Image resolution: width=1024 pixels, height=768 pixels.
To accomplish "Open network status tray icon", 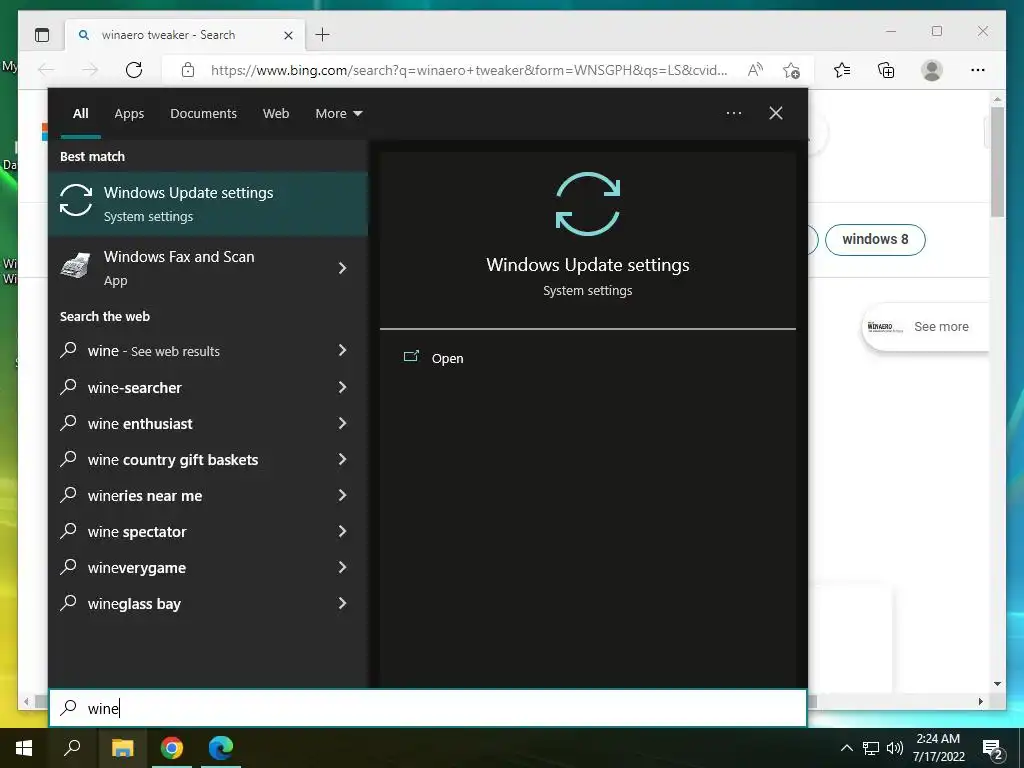I will [x=871, y=748].
